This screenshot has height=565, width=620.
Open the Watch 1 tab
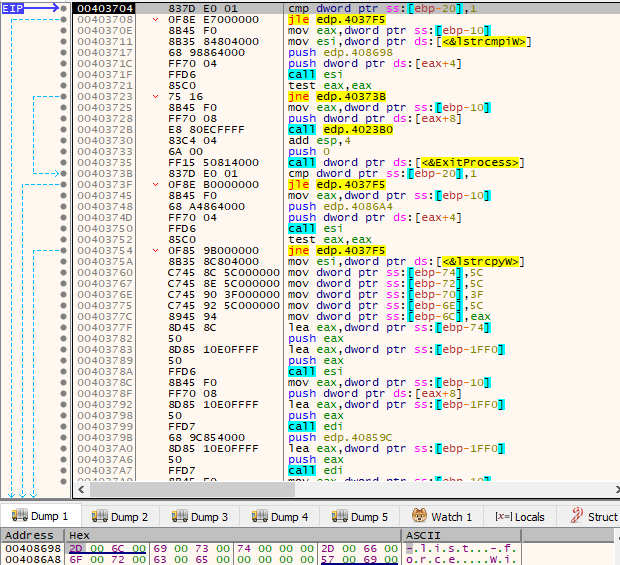(x=442, y=516)
